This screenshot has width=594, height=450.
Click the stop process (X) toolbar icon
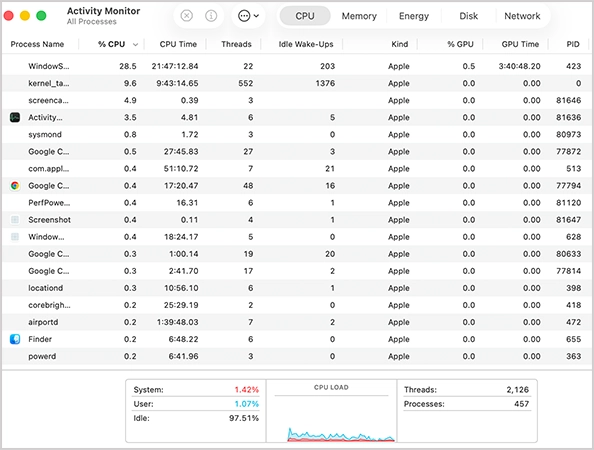[x=186, y=16]
